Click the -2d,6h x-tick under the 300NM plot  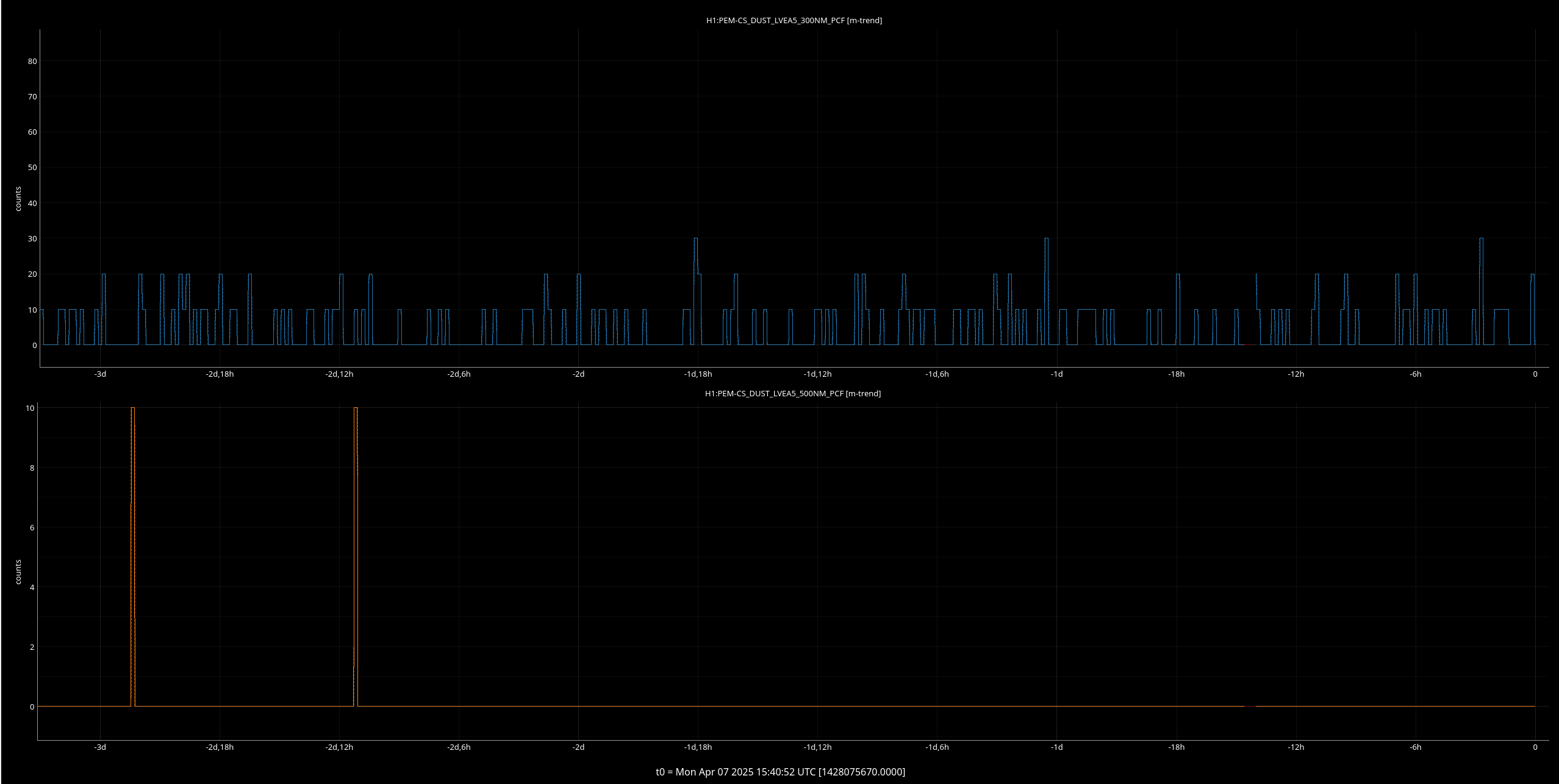[459, 374]
